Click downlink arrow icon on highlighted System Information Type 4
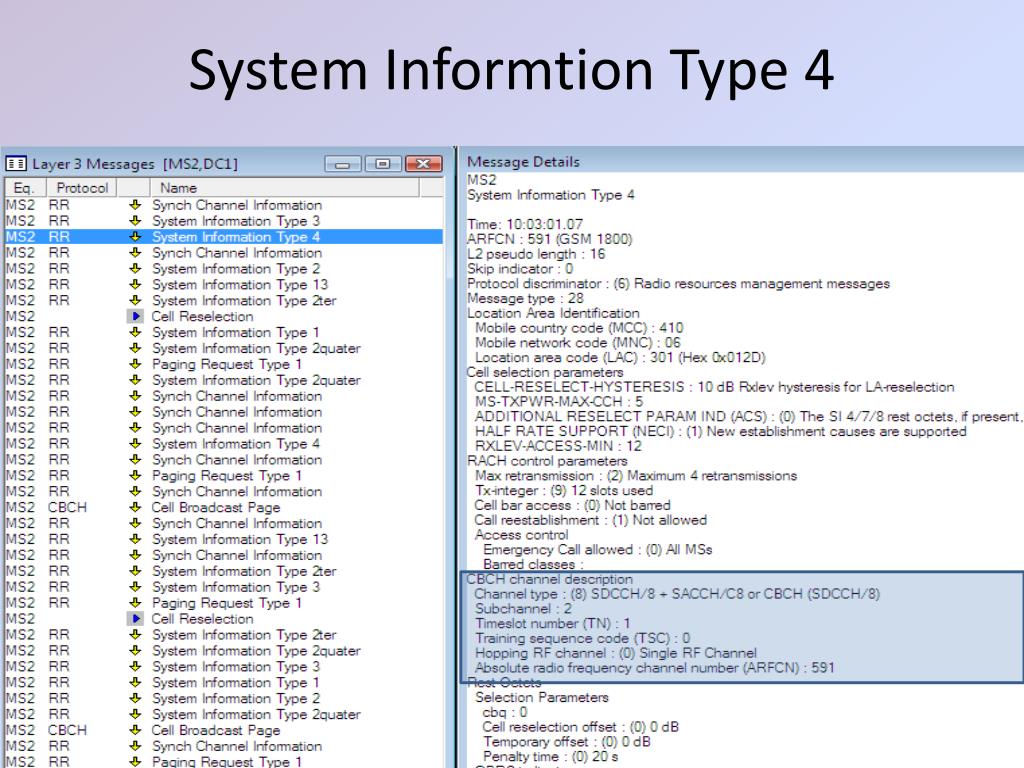This screenshot has width=1024, height=768. click(135, 236)
